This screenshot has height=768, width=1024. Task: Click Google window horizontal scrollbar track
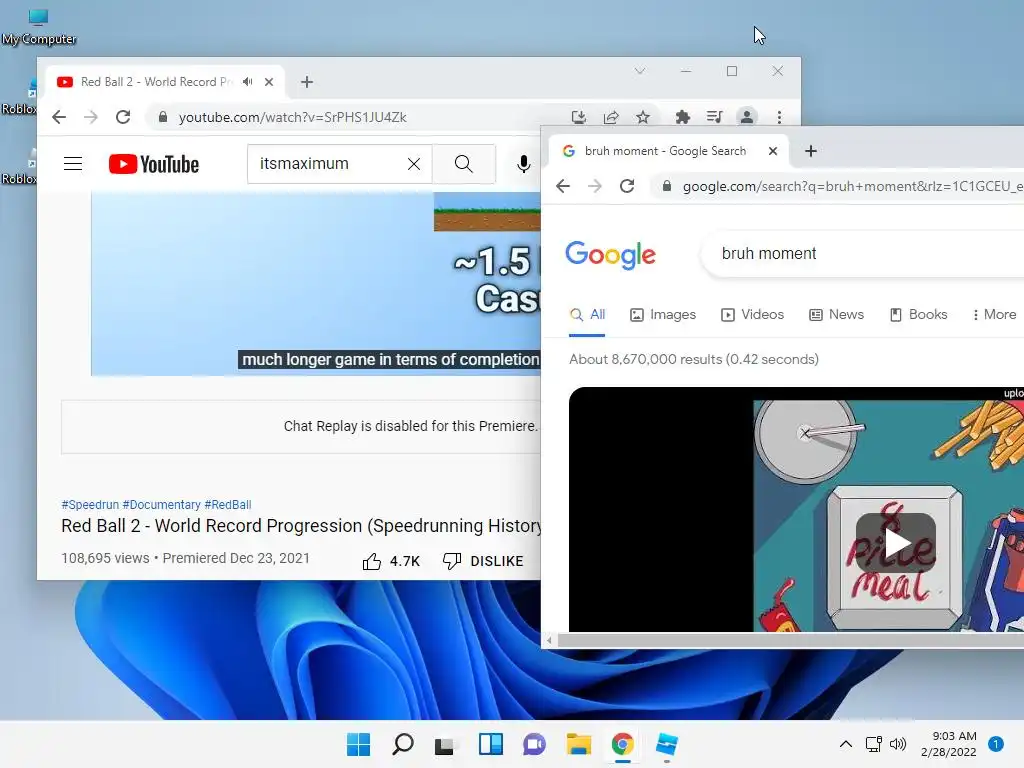(x=790, y=641)
